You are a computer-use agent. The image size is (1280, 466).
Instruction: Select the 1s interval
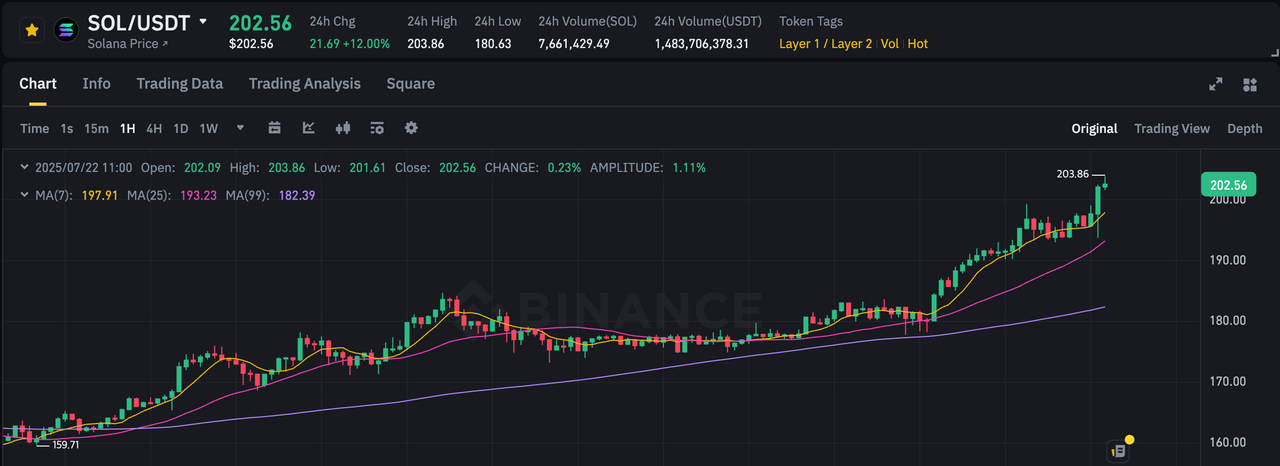pyautogui.click(x=67, y=128)
